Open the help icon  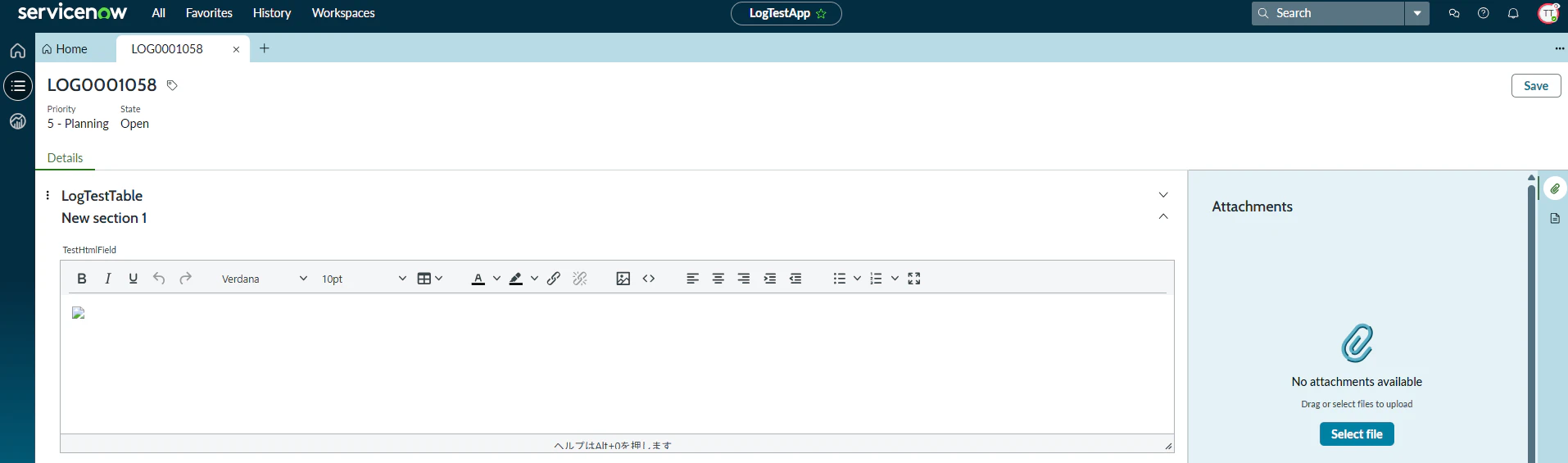coord(1484,13)
